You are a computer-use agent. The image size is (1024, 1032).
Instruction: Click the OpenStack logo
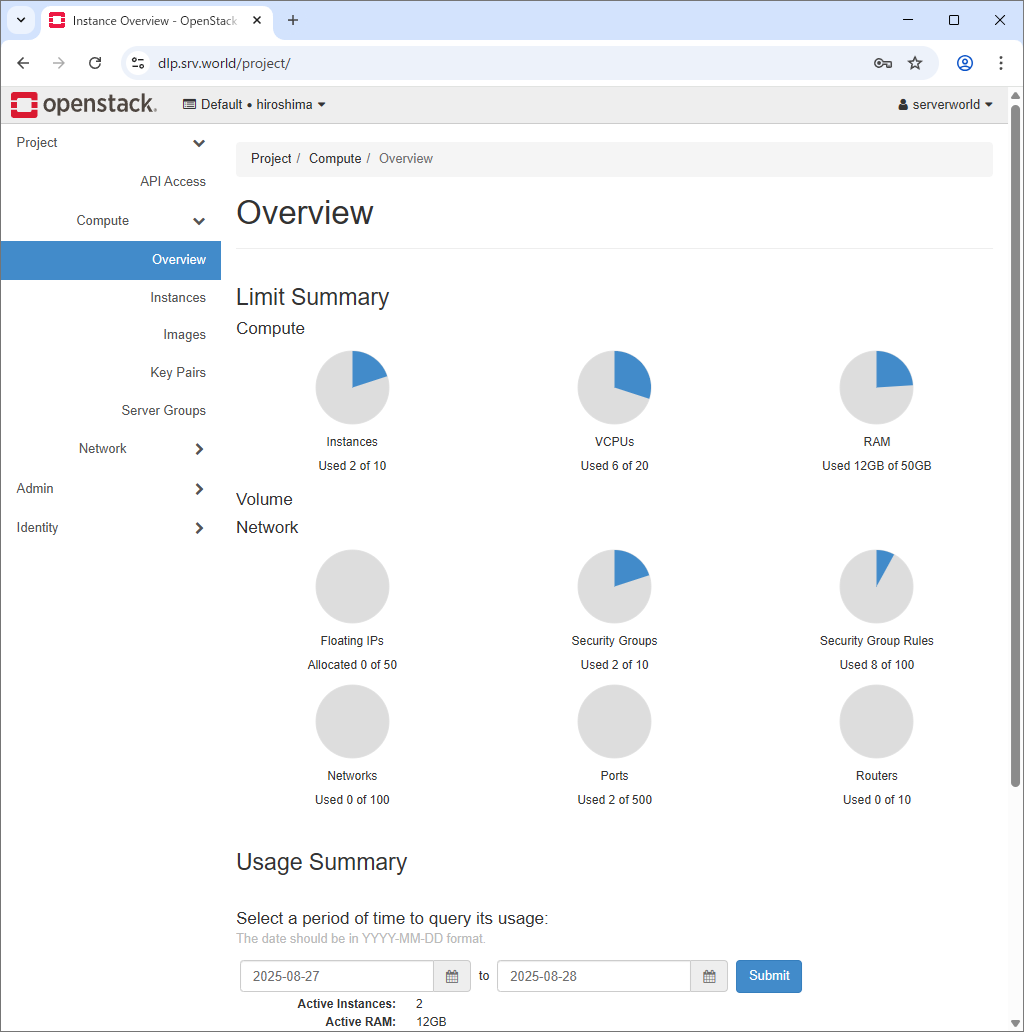coord(84,104)
